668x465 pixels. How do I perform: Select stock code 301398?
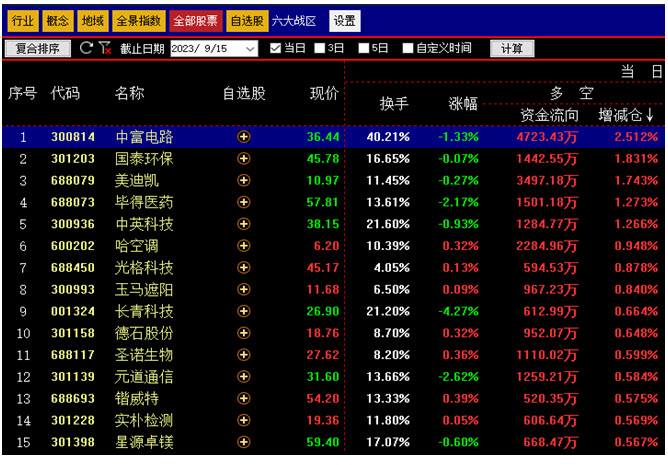pyautogui.click(x=73, y=442)
